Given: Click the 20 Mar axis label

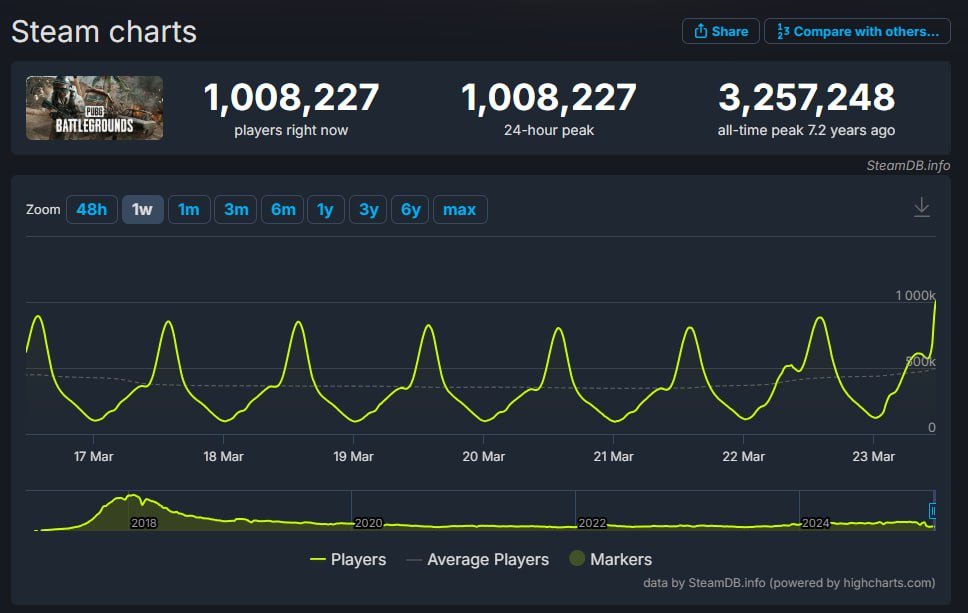Looking at the screenshot, I should 483,456.
